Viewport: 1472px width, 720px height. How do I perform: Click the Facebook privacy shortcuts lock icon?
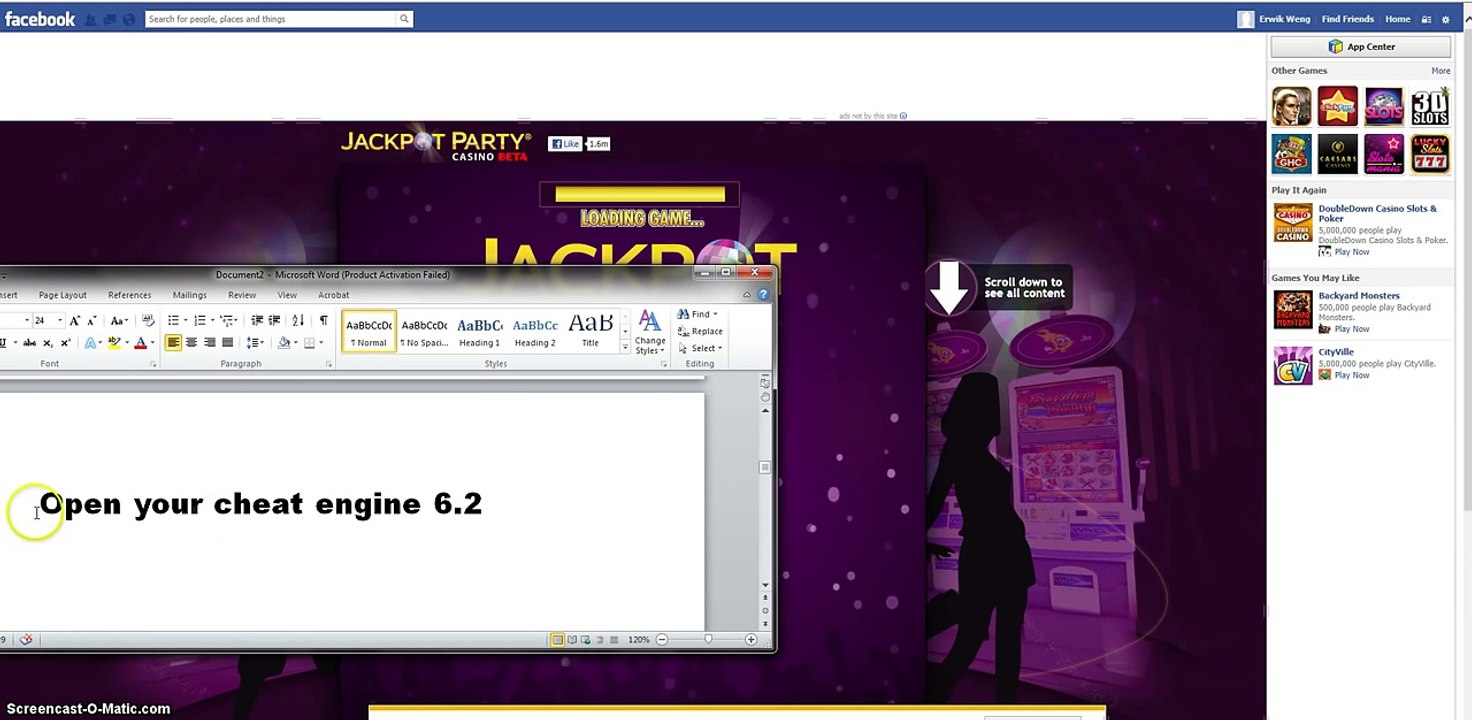coord(1426,19)
